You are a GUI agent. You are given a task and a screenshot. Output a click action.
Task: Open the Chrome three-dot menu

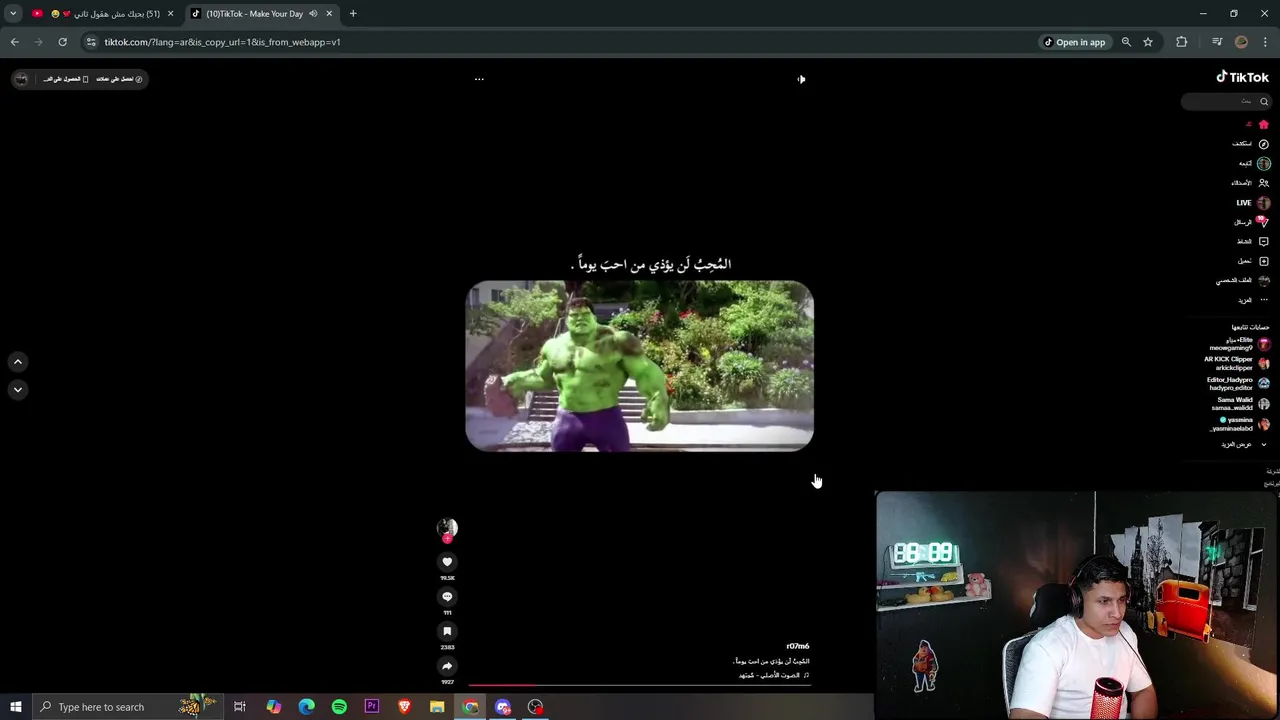(1266, 42)
